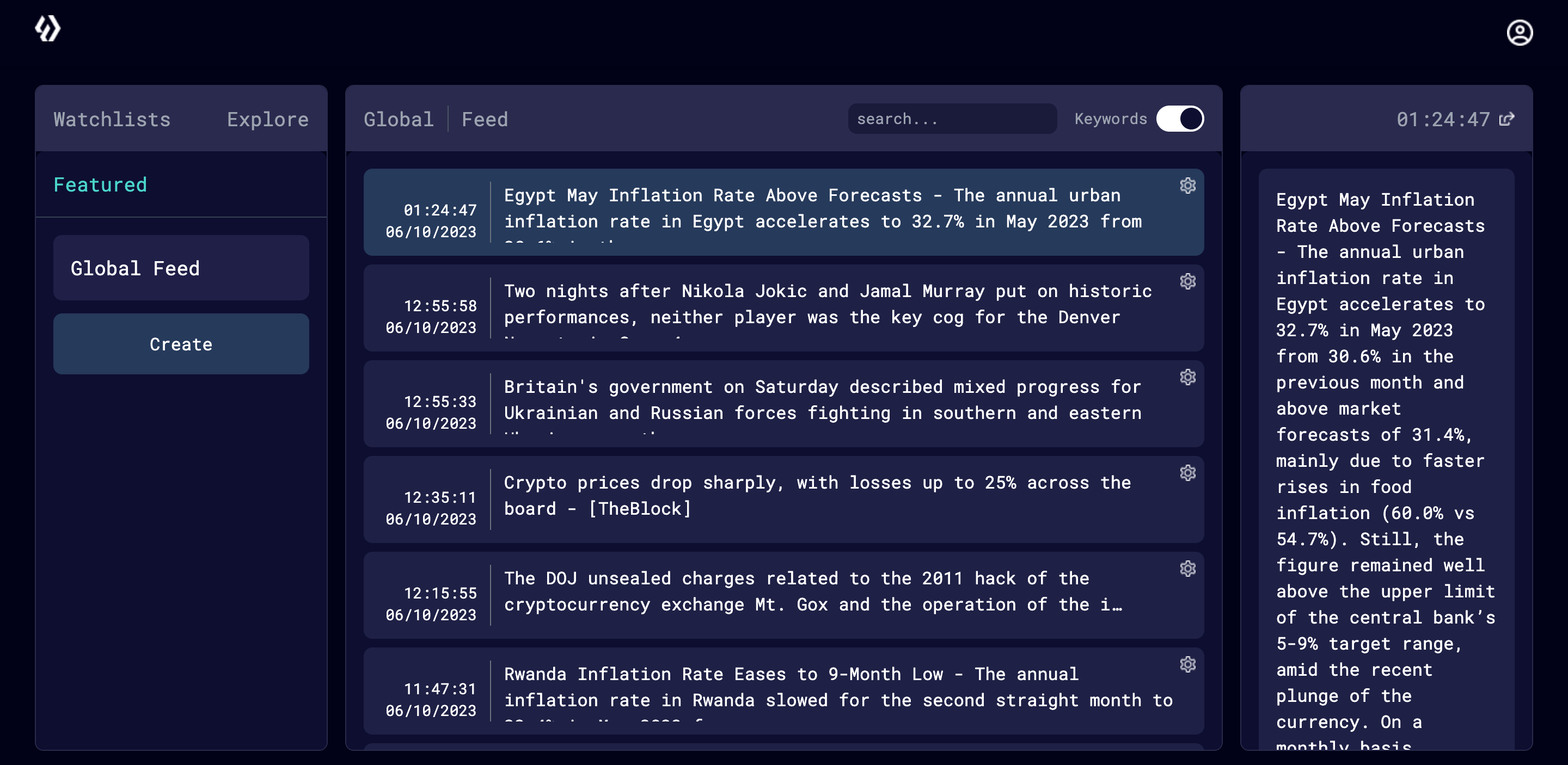1568x765 pixels.
Task: Click gear icon on Britain's government news item
Action: [1187, 377]
